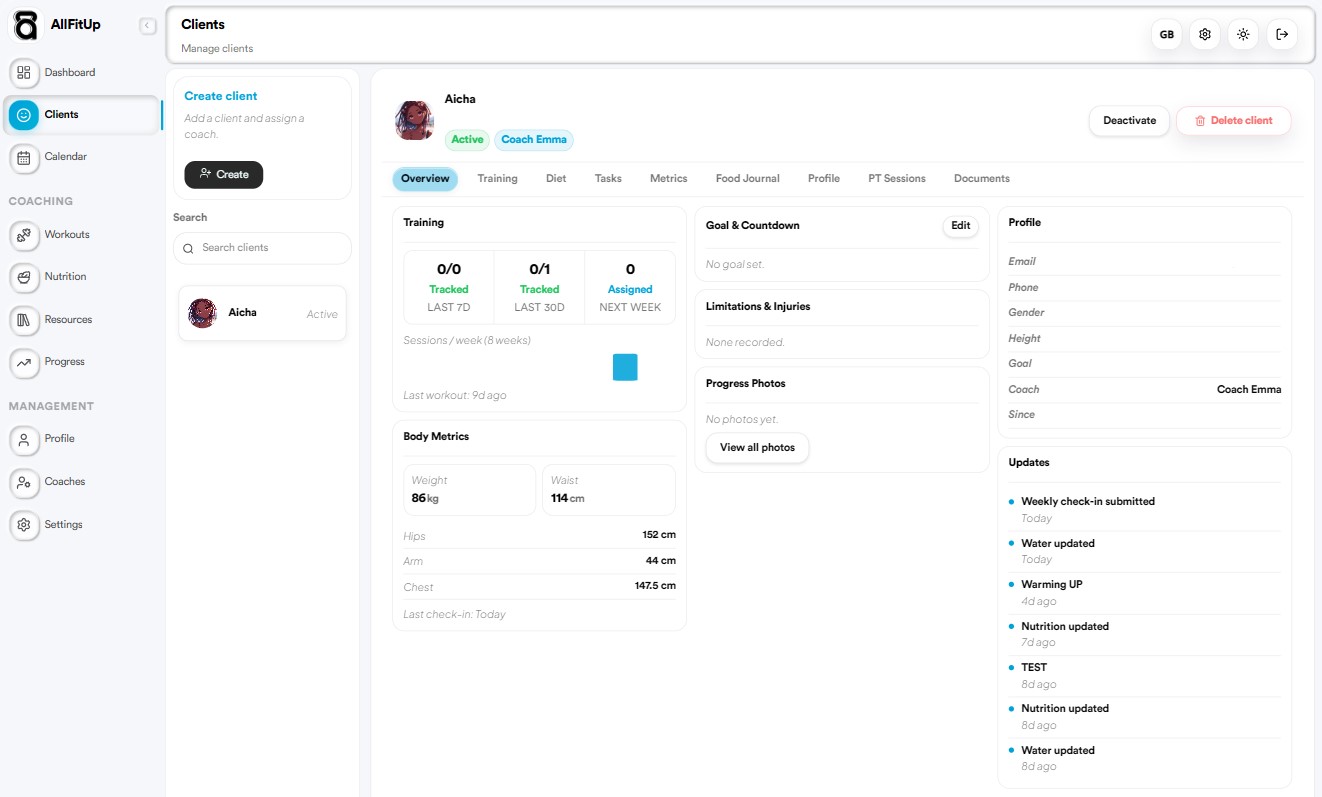This screenshot has height=797, width=1322.
Task: Open the gear settings icon in header
Action: tap(1205, 34)
